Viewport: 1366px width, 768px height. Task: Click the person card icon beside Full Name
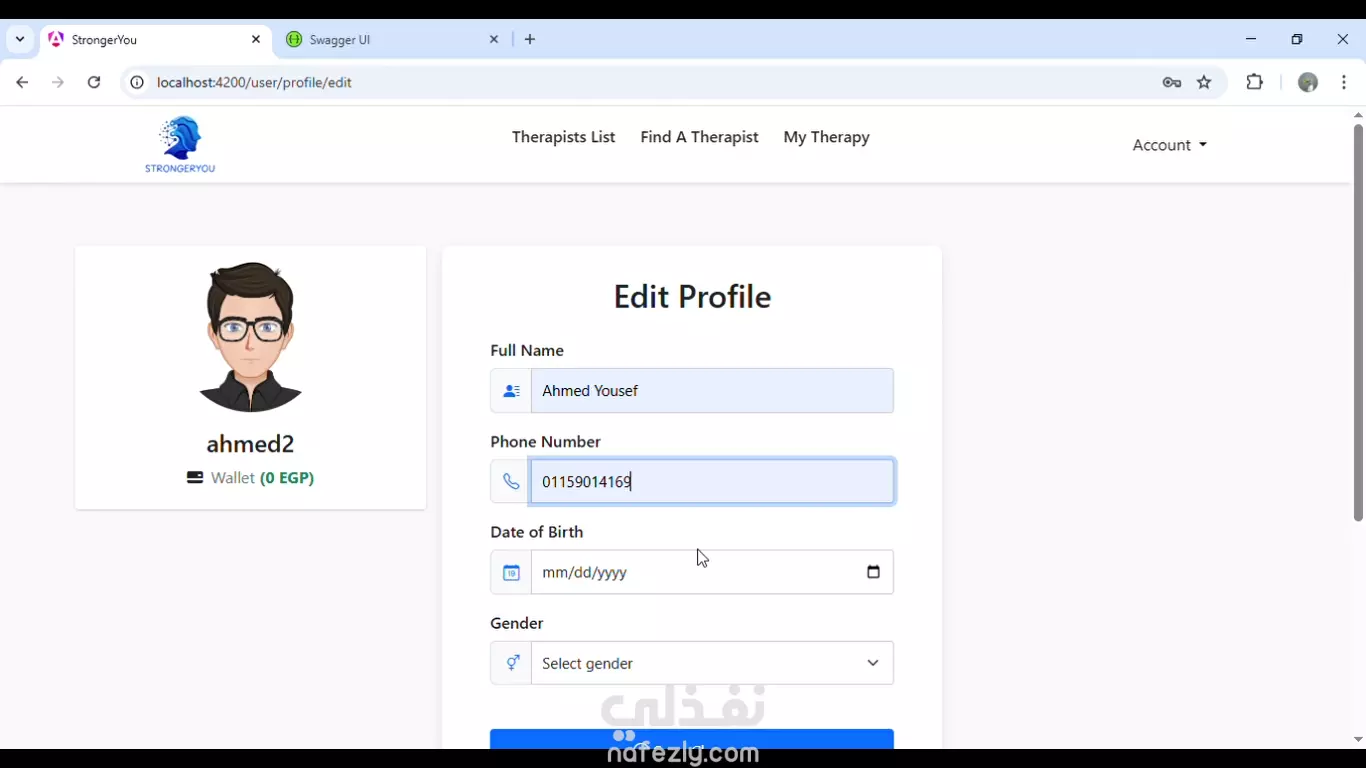[x=511, y=391]
